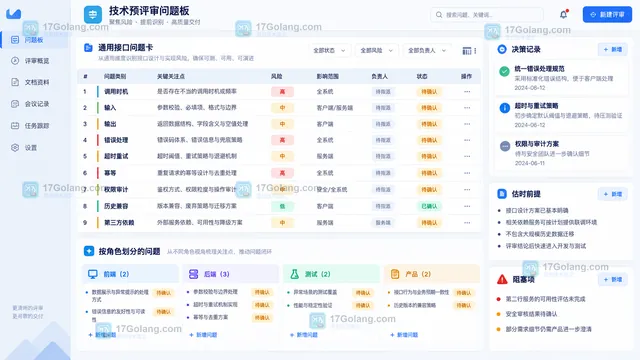The width and height of the screenshot is (640, 360).
Task: Open the ⋯ actions for 调用时机 row
Action: tap(467, 92)
